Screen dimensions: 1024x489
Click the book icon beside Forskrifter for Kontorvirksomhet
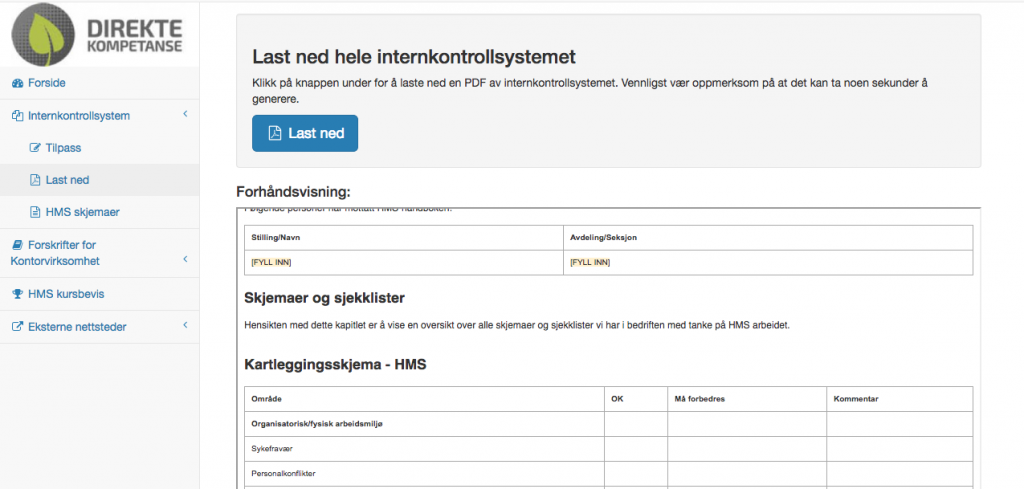(x=17, y=245)
